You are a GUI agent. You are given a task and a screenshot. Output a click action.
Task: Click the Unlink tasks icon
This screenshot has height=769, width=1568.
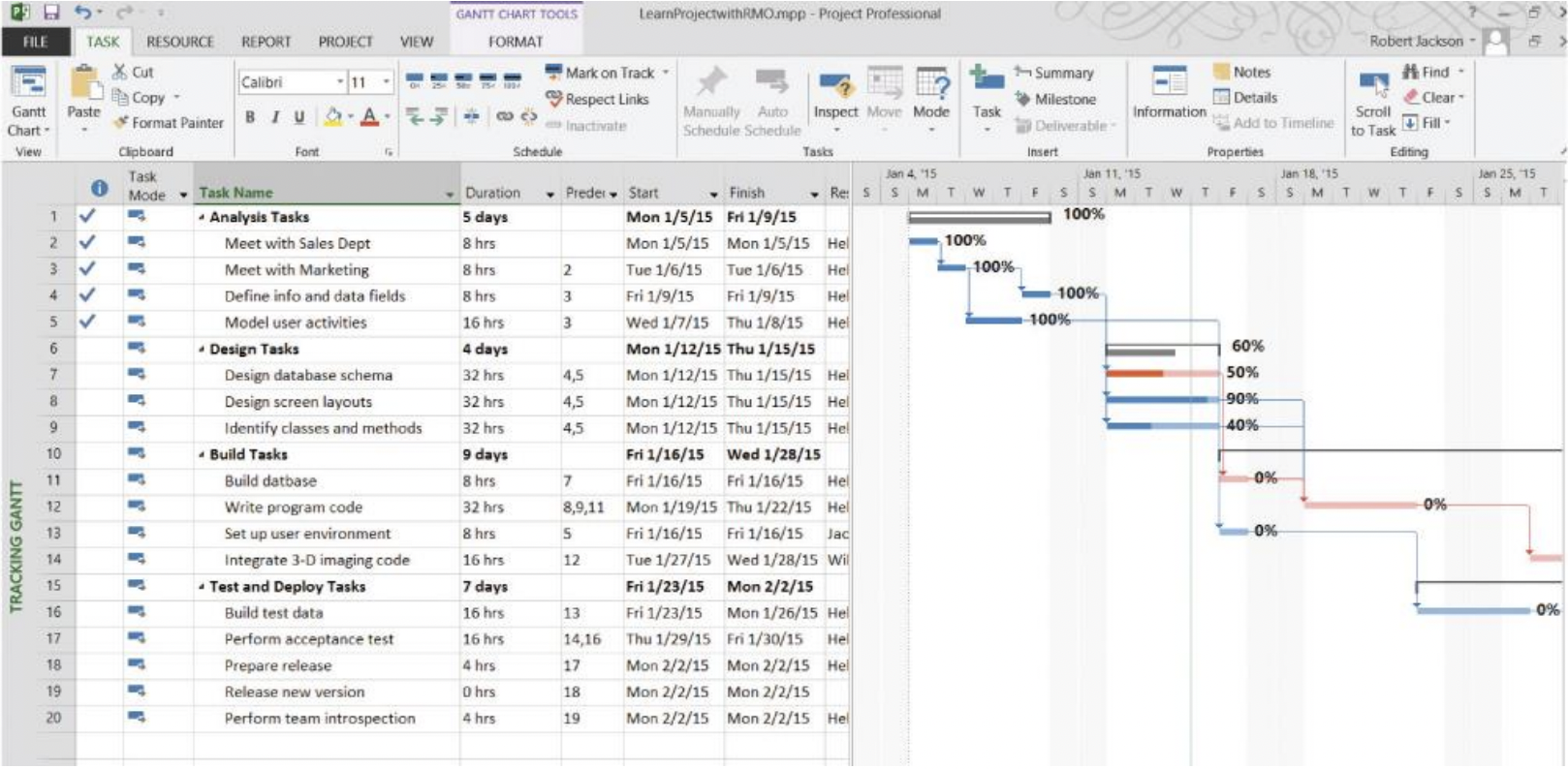click(x=528, y=116)
